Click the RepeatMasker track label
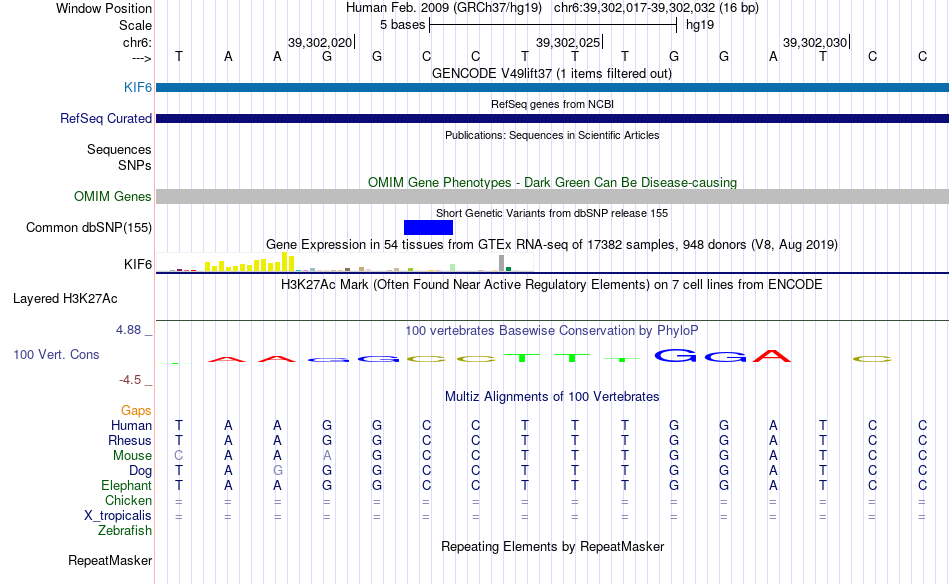950x584 pixels. [110, 560]
